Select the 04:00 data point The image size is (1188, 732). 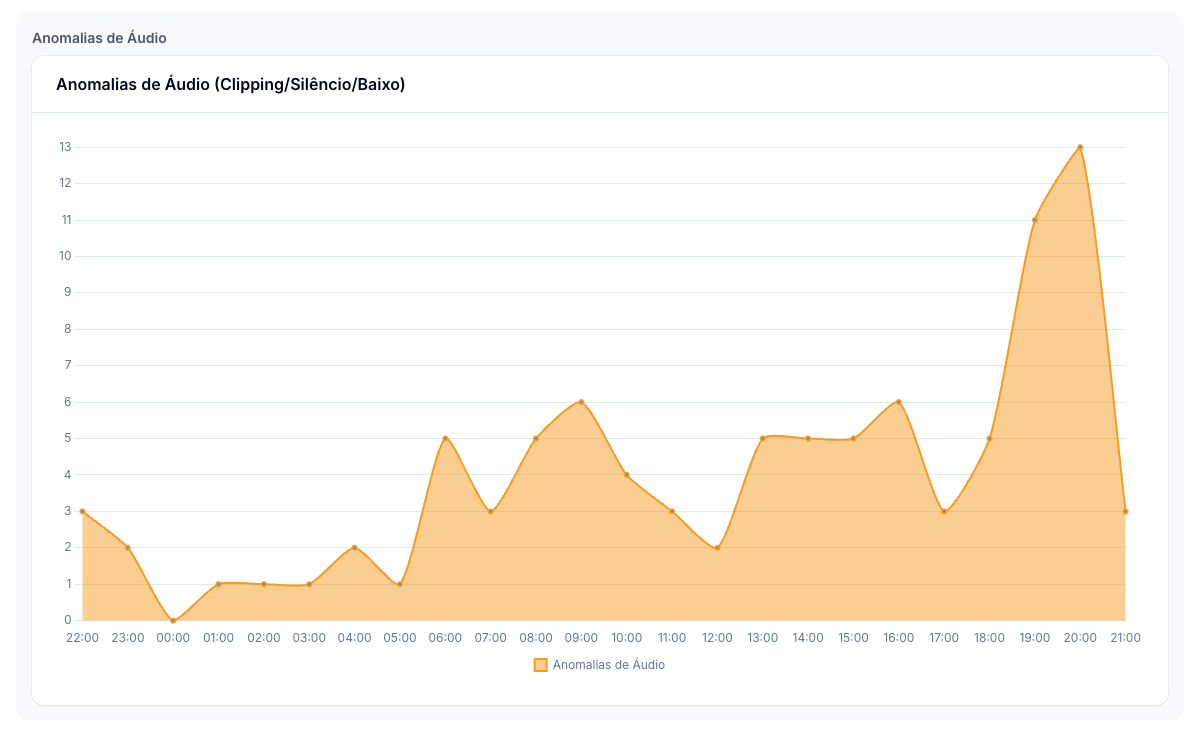354,547
